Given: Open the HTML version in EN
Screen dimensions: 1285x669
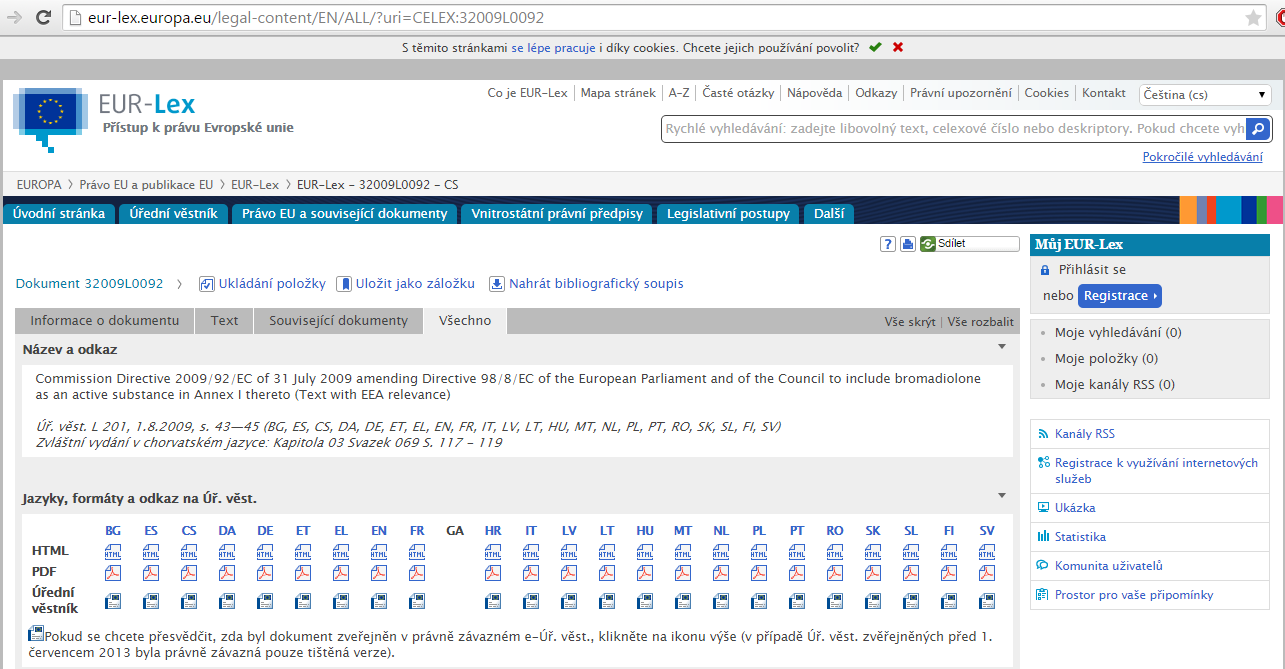Looking at the screenshot, I should coord(379,551).
